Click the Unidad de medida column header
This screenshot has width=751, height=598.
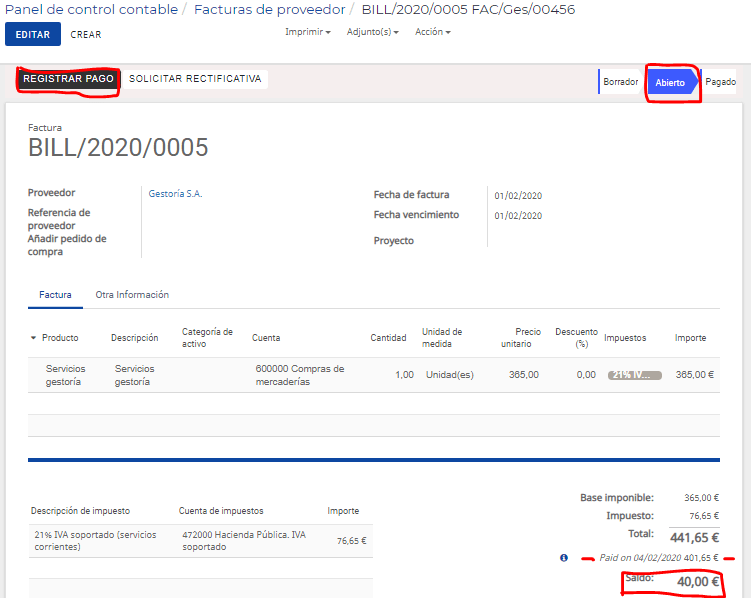point(442,338)
